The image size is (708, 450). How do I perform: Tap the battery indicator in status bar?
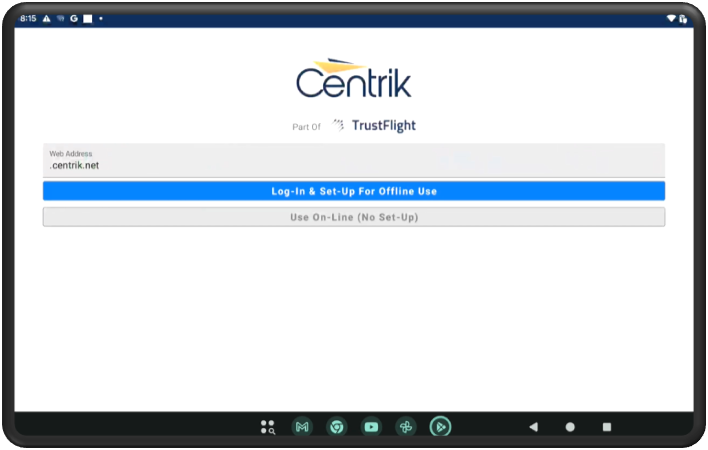683,19
